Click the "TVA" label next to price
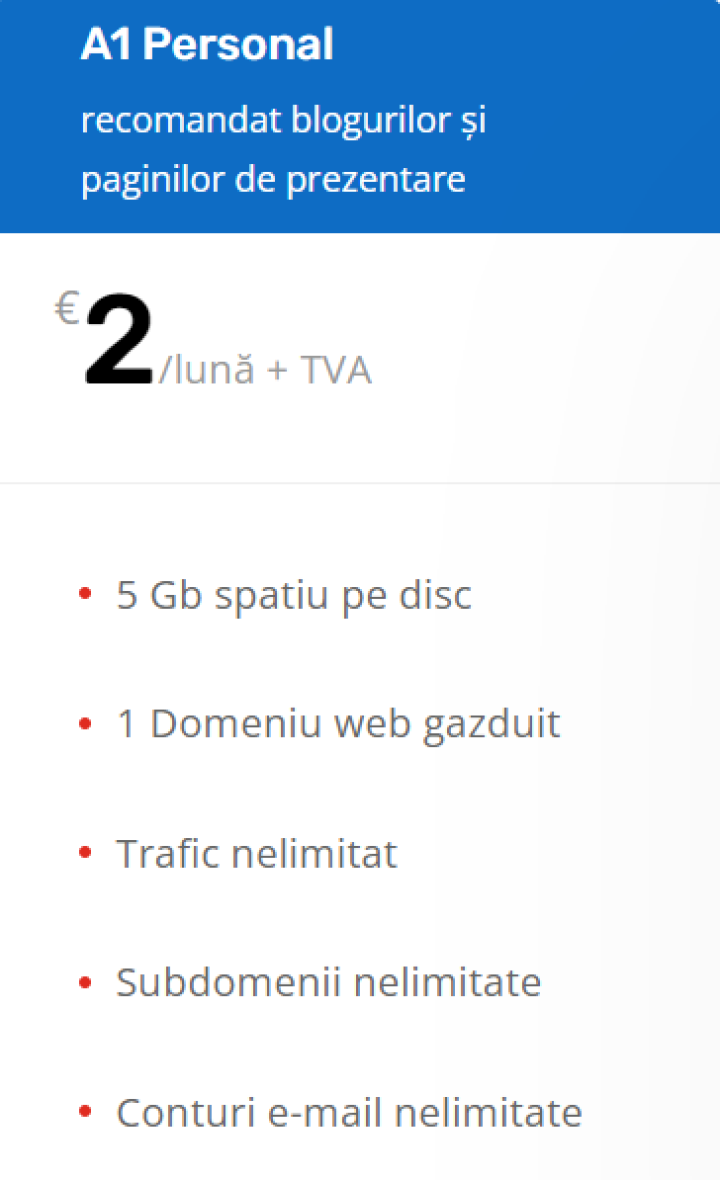The width and height of the screenshot is (720, 1180). (x=336, y=370)
